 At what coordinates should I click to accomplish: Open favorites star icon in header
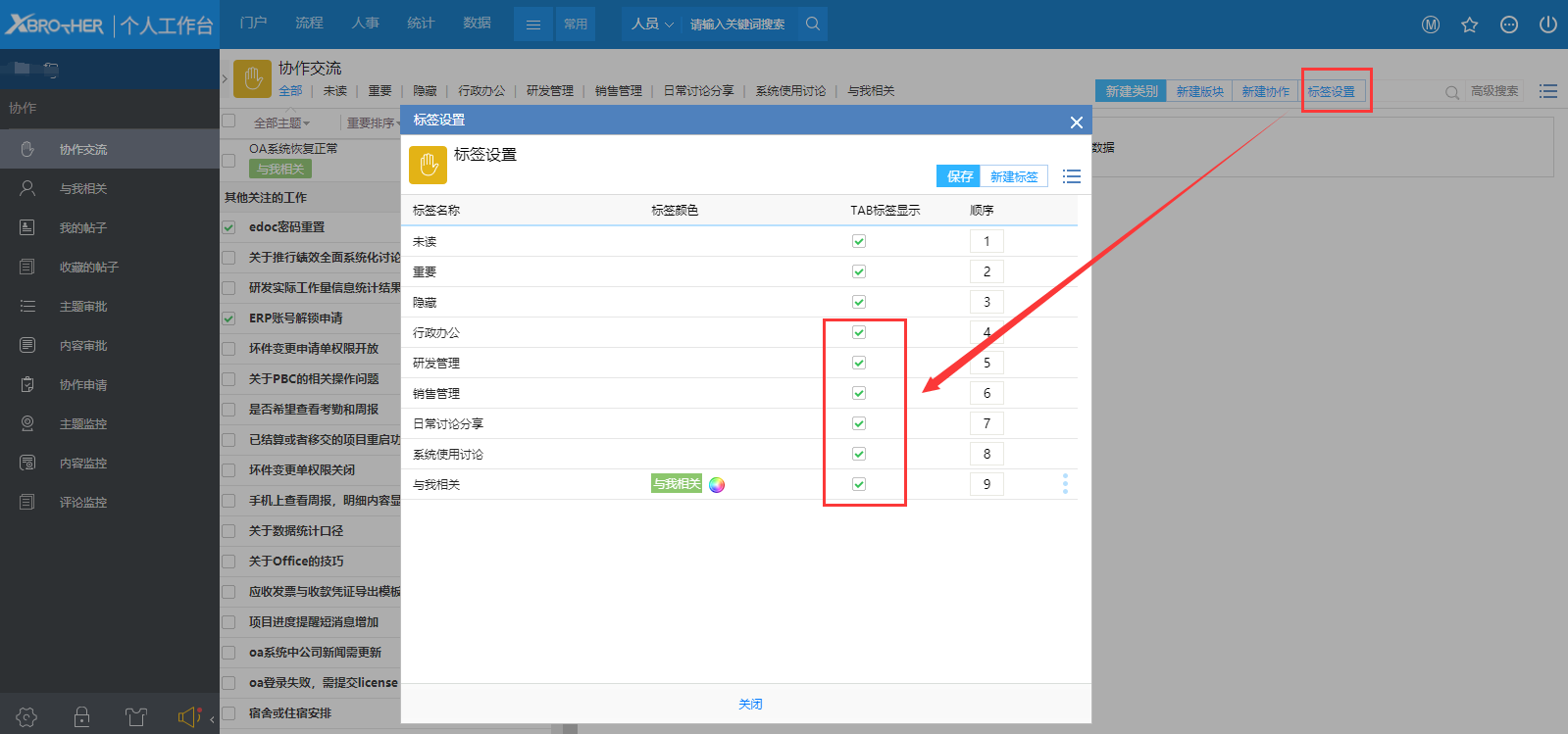[x=1469, y=24]
